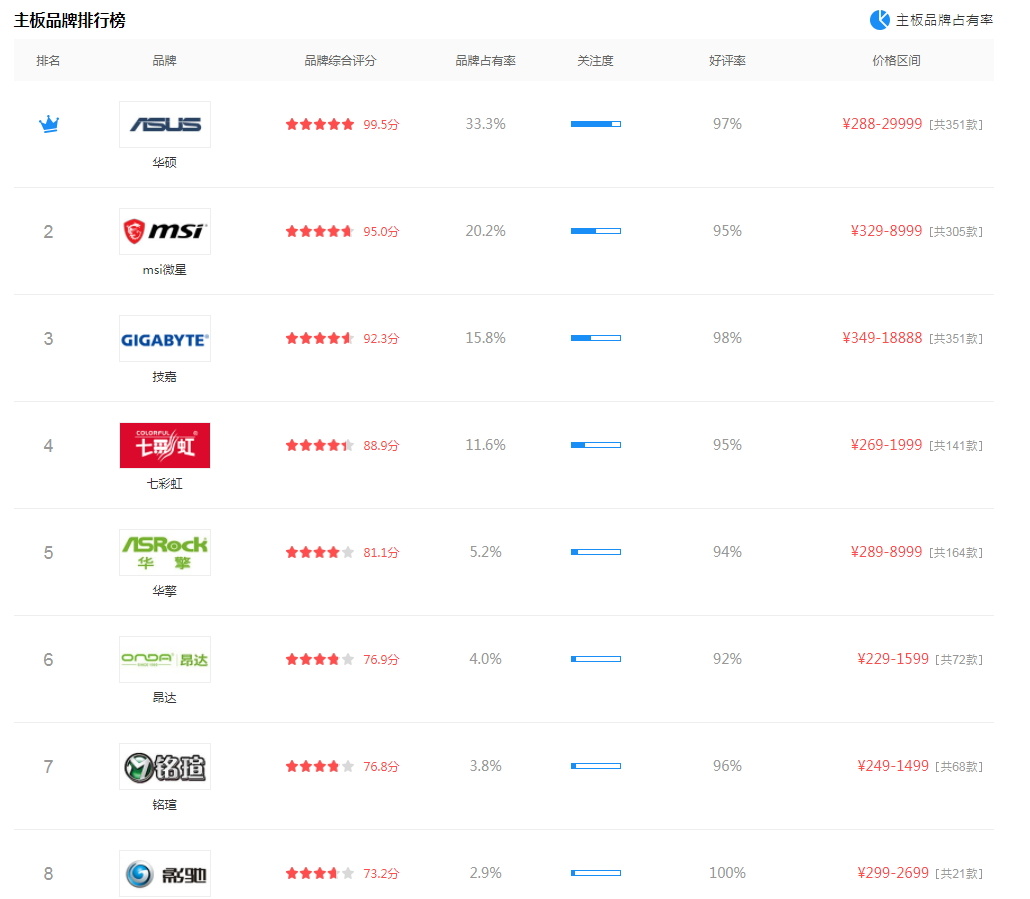Click GIGABYTE price range ¥349-18888
The width and height of the screenshot is (1030, 899).
[882, 338]
